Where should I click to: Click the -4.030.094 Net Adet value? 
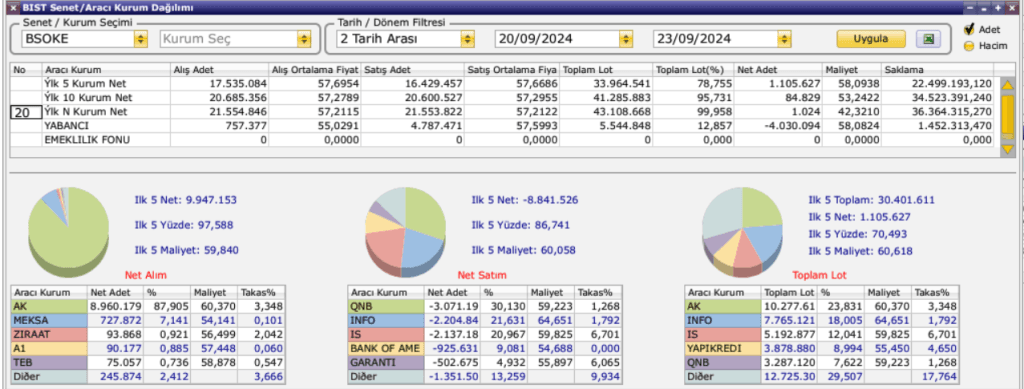(793, 126)
